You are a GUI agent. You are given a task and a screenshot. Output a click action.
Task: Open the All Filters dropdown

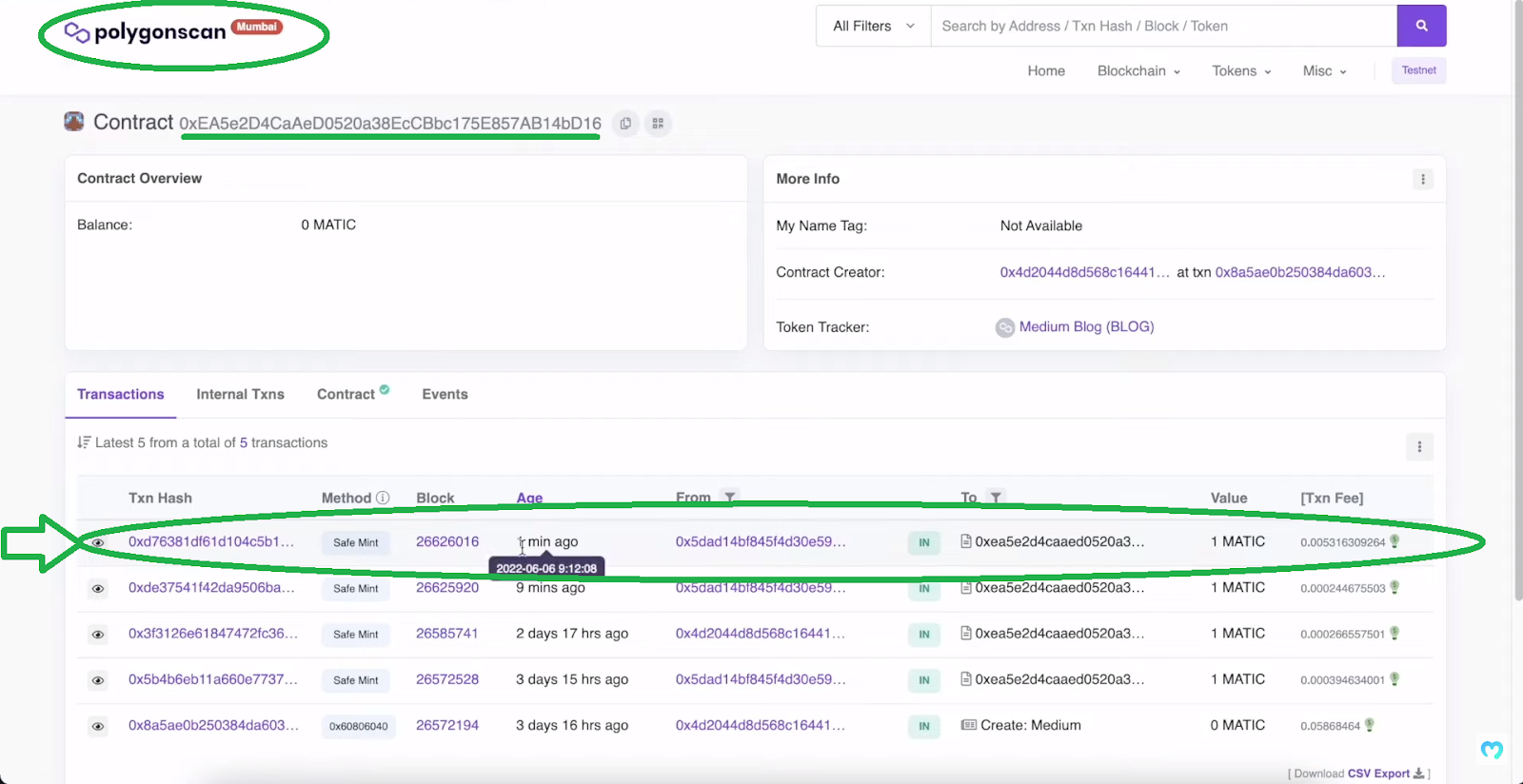pyautogui.click(x=874, y=26)
